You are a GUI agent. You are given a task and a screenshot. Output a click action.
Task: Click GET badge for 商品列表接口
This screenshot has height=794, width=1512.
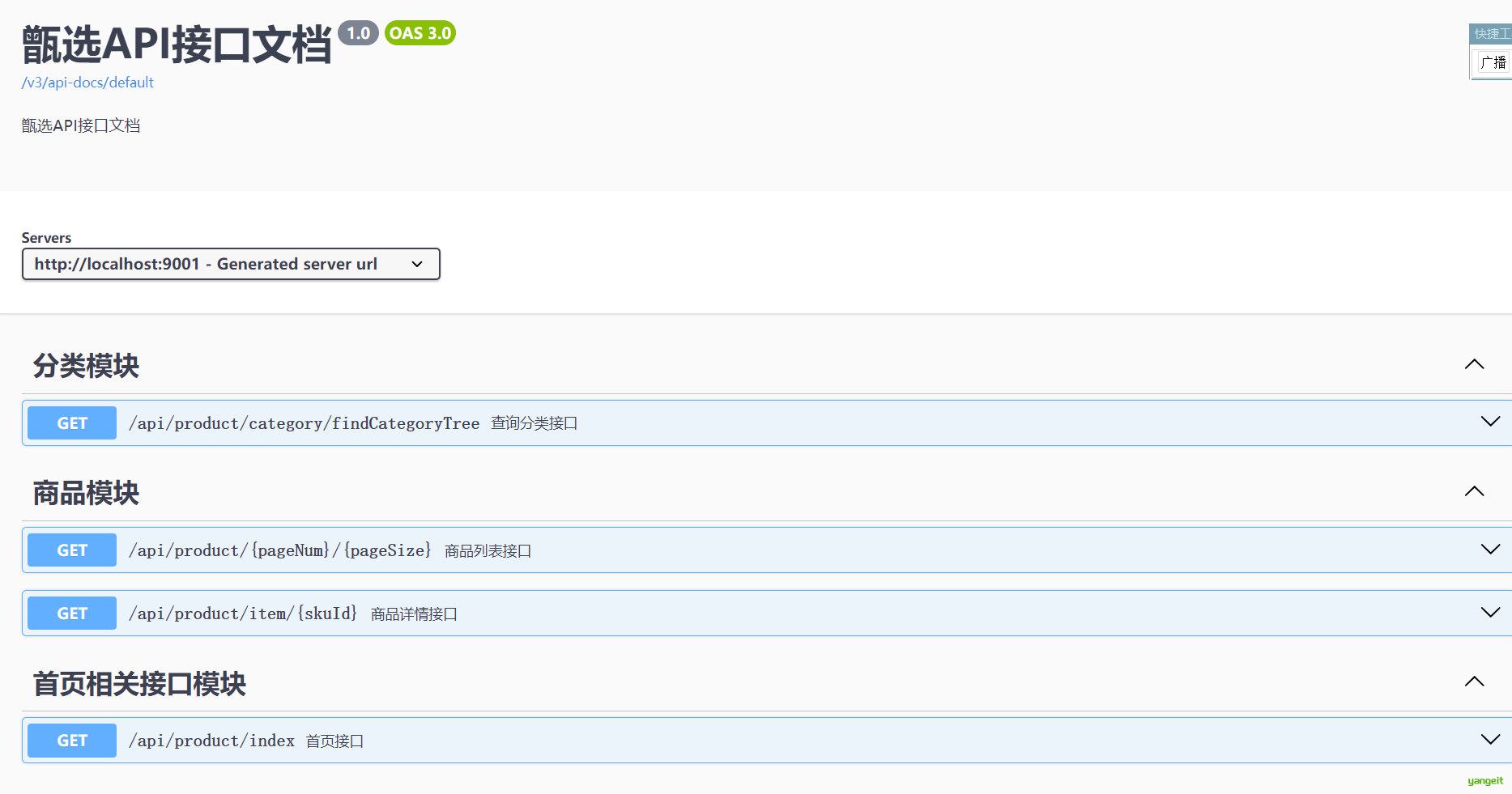(72, 550)
